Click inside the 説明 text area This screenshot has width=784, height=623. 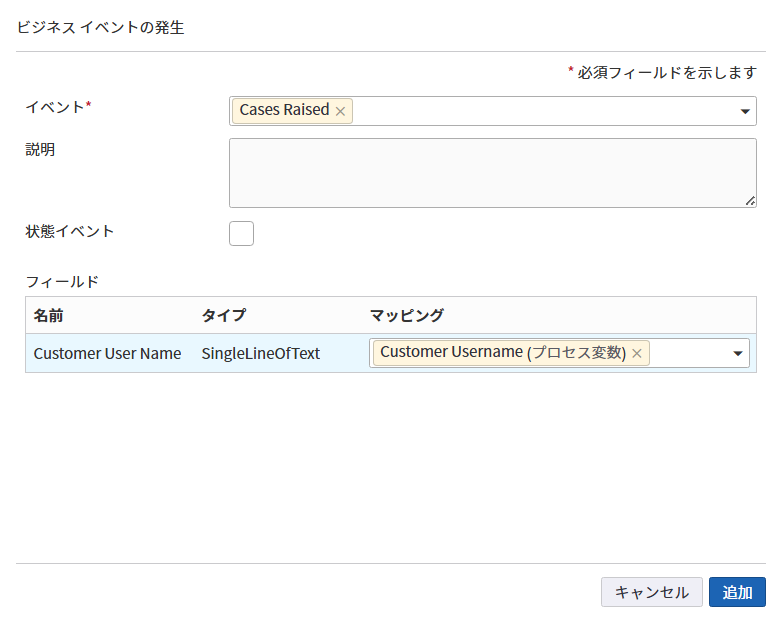492,173
